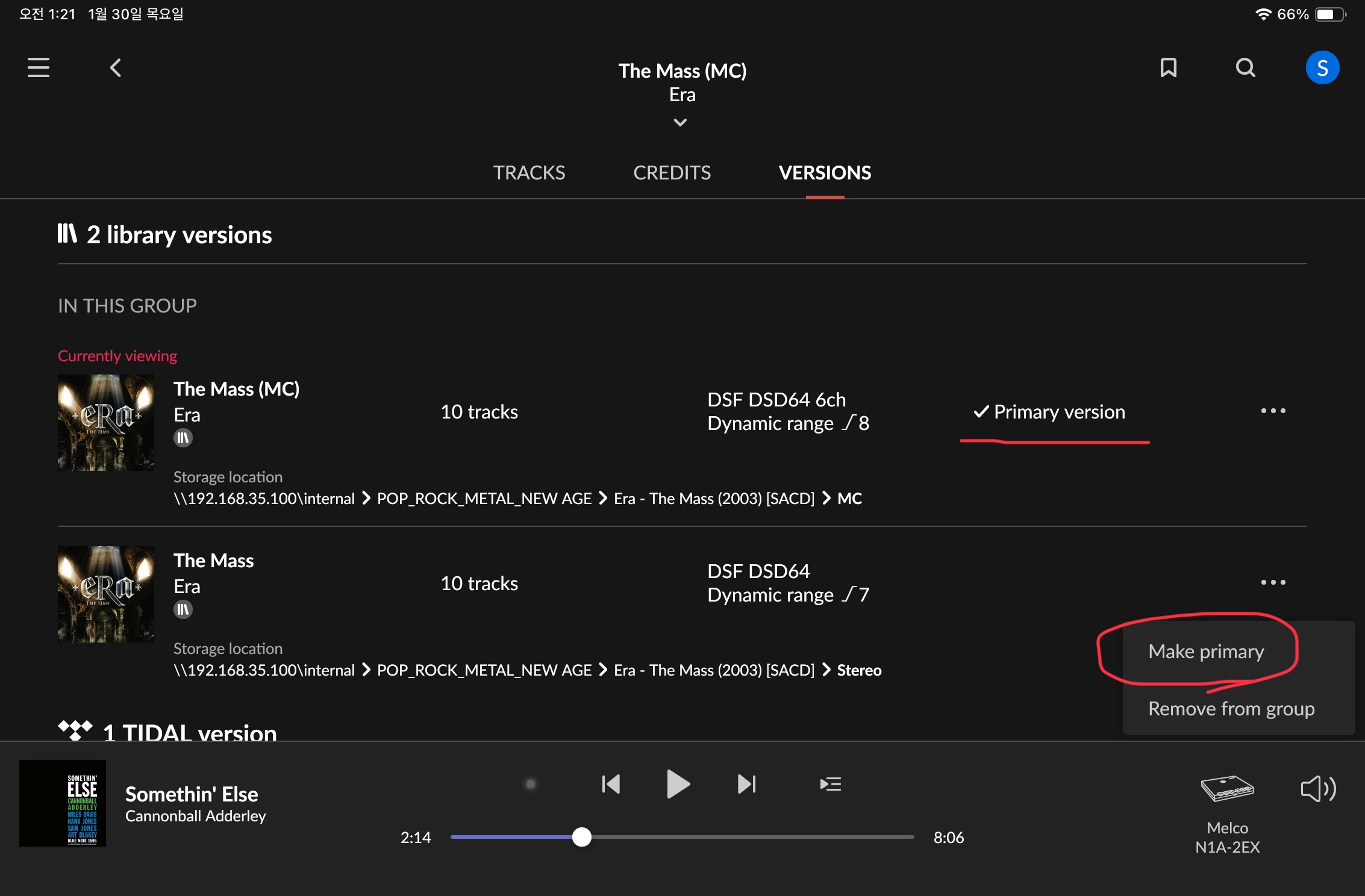Screen dimensions: 1365x896
Task: Open the Somethin' Else album thumbnail
Action: pyautogui.click(x=63, y=803)
